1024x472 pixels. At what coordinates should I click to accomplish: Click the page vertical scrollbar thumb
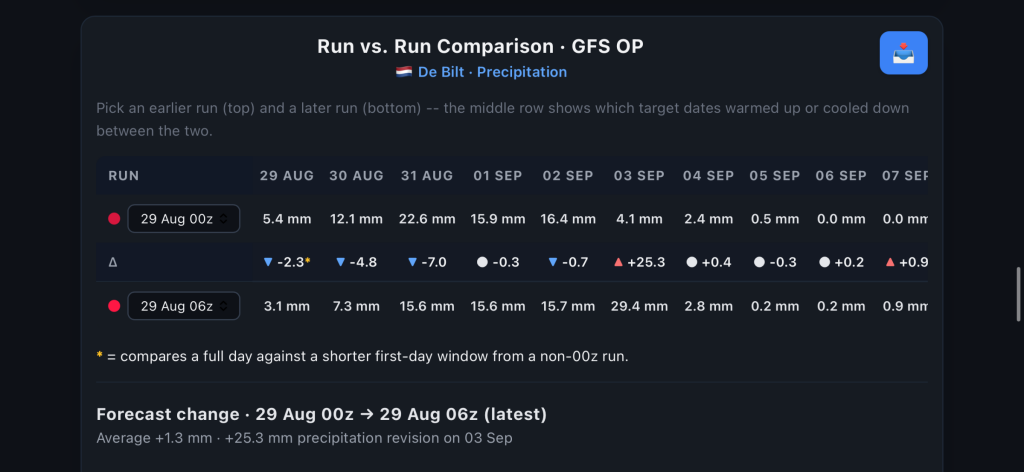coord(1018,294)
